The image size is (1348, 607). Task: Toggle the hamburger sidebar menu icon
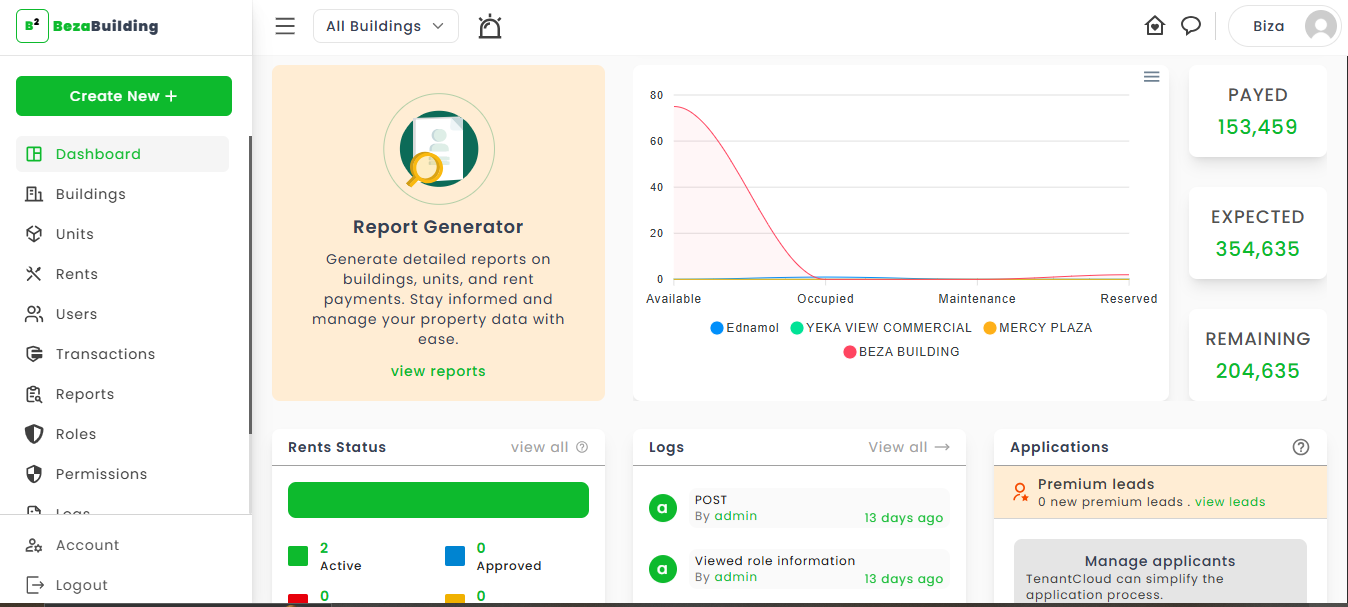tap(285, 27)
